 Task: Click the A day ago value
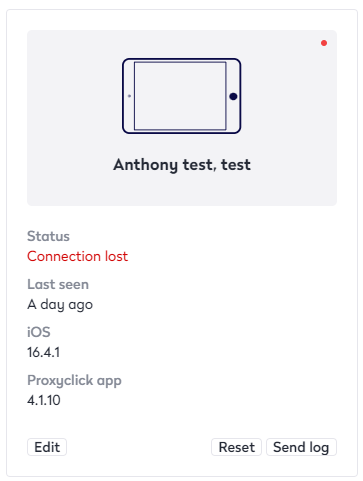60,305
